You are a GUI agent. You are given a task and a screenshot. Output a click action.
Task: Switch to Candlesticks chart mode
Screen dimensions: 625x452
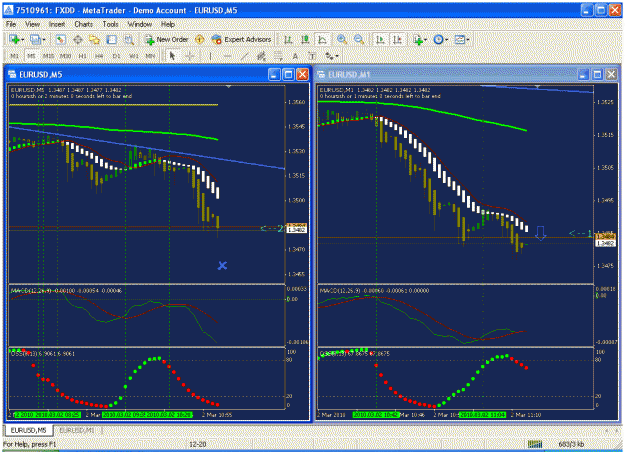click(305, 39)
